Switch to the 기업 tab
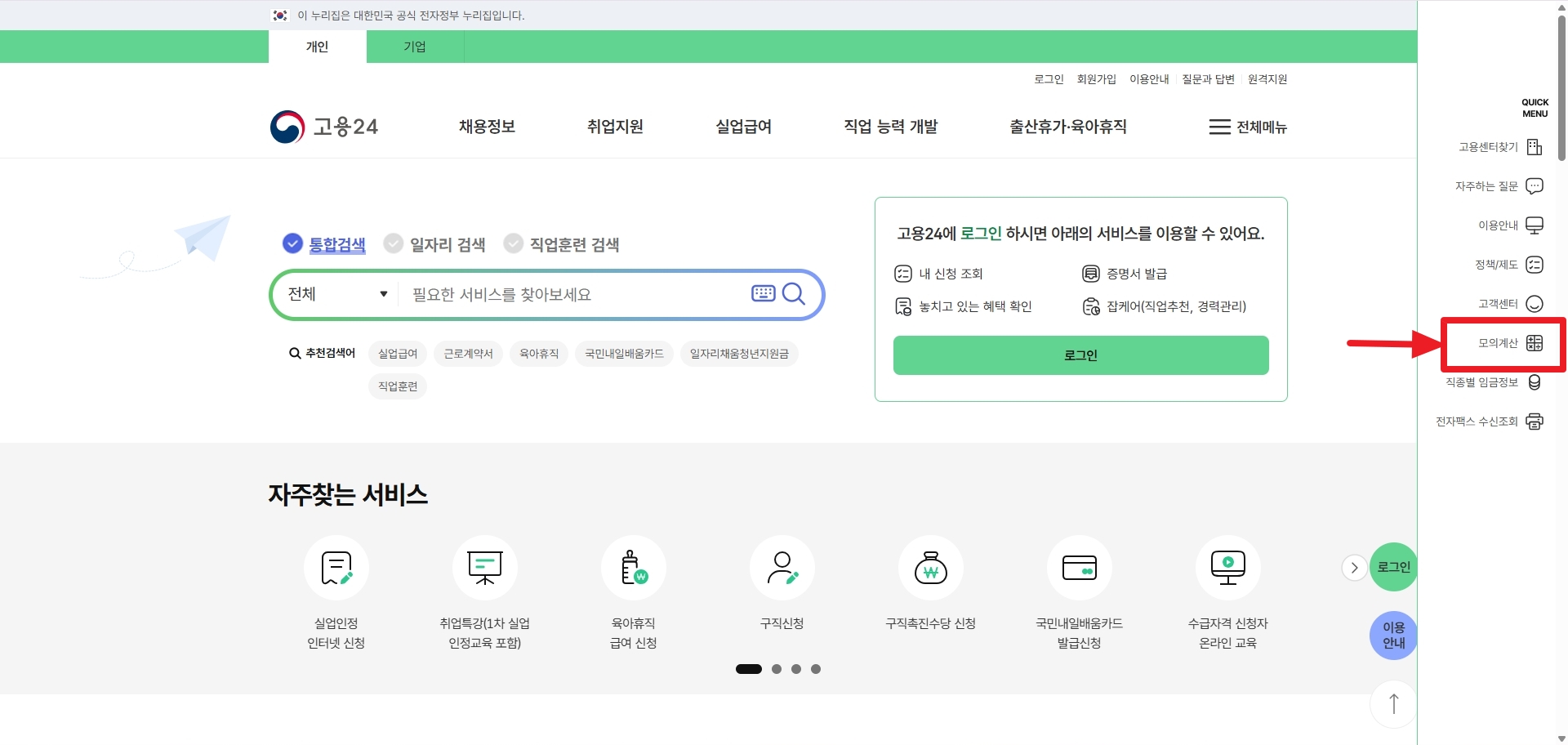Viewport: 1568px width, 745px height. (415, 47)
